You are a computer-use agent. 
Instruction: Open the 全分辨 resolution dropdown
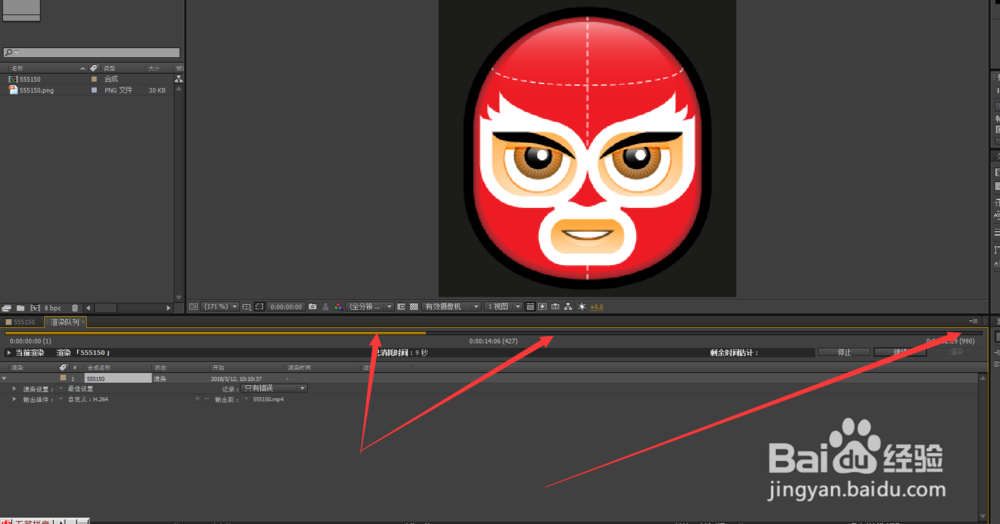click(x=369, y=307)
